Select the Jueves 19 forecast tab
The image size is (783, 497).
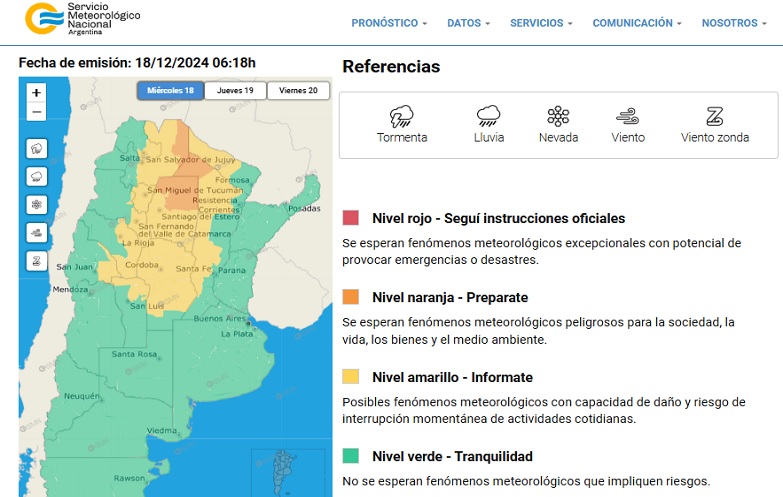point(235,91)
